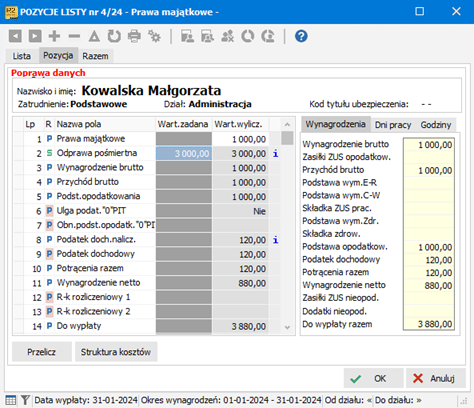
Task: Click the triangle edit icon in toolbar
Action: pyautogui.click(x=94, y=36)
